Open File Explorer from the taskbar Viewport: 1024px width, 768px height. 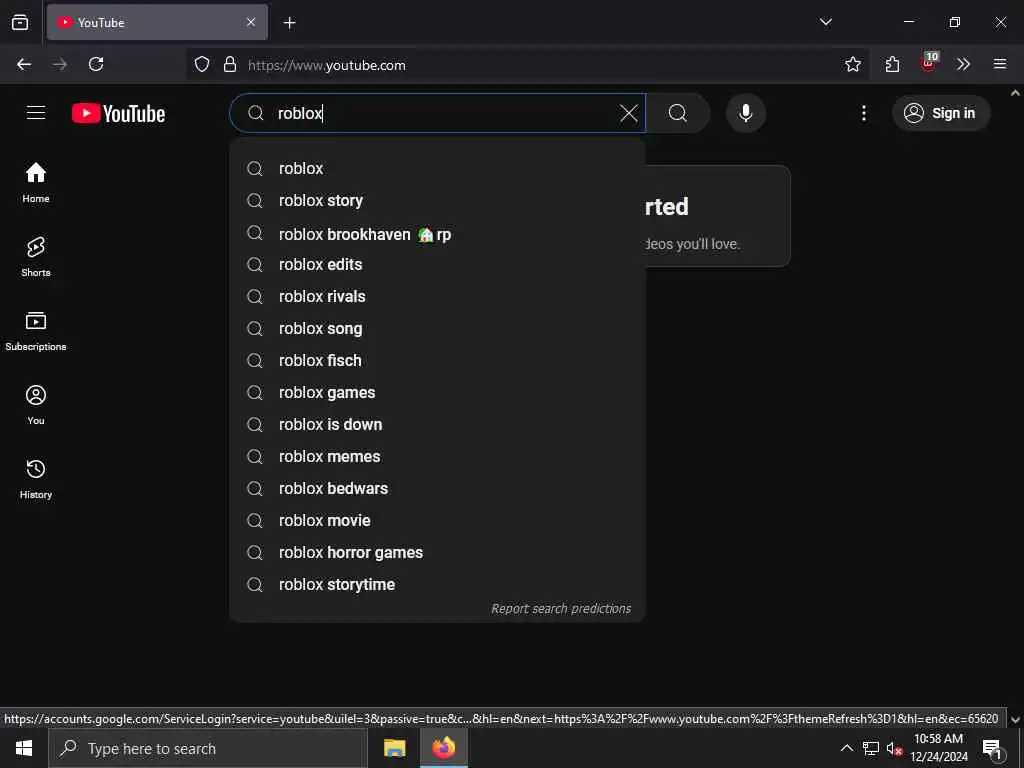click(x=394, y=748)
